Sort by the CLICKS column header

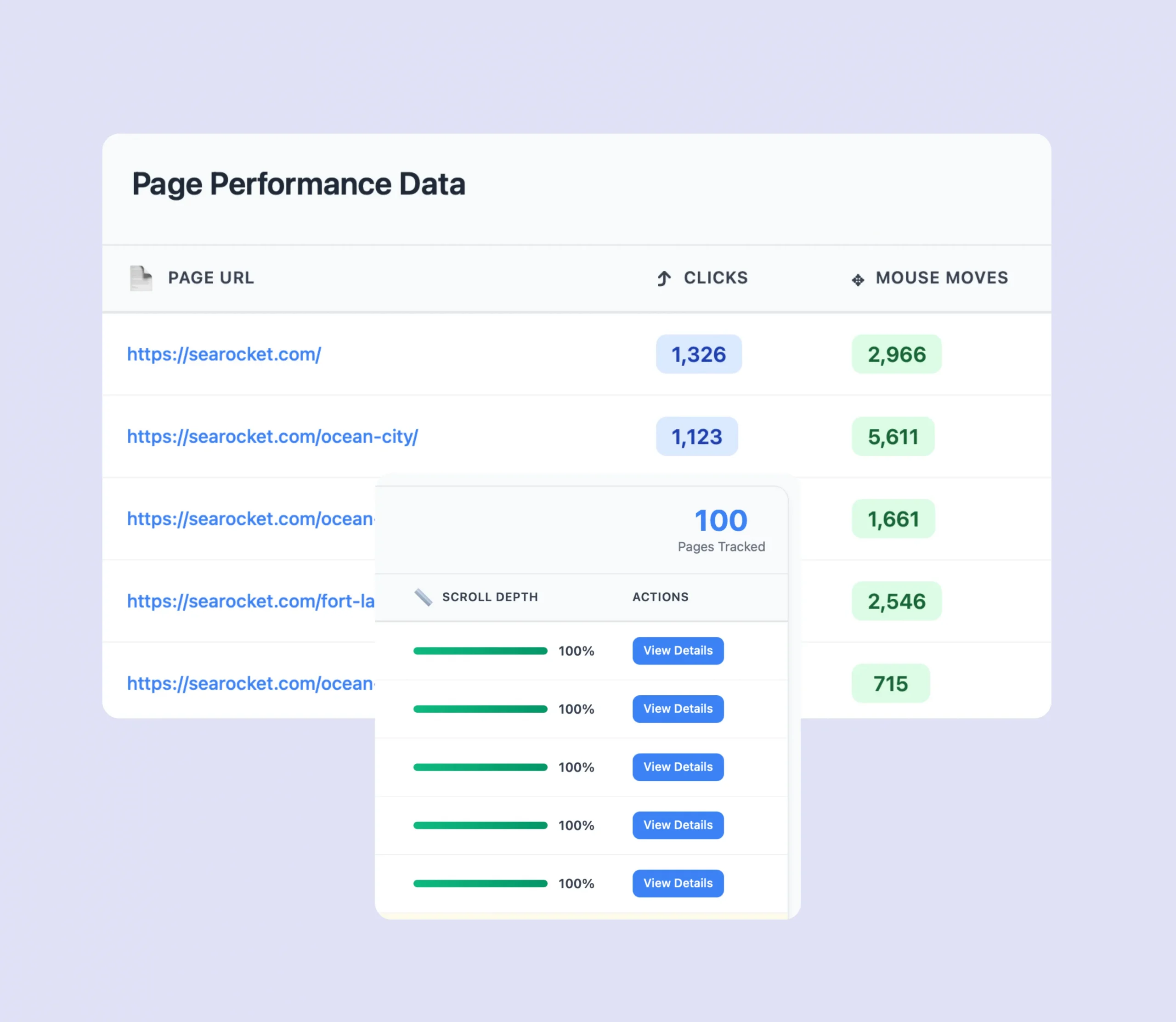coord(715,278)
